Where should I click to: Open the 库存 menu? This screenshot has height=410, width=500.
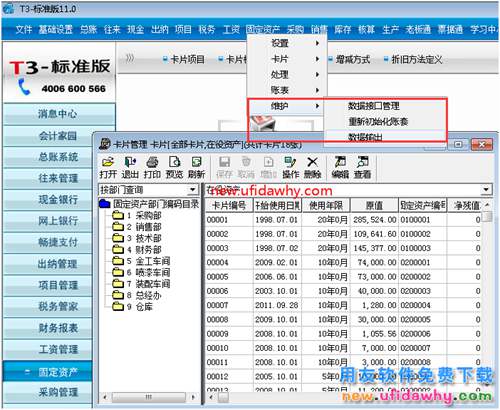[x=343, y=30]
